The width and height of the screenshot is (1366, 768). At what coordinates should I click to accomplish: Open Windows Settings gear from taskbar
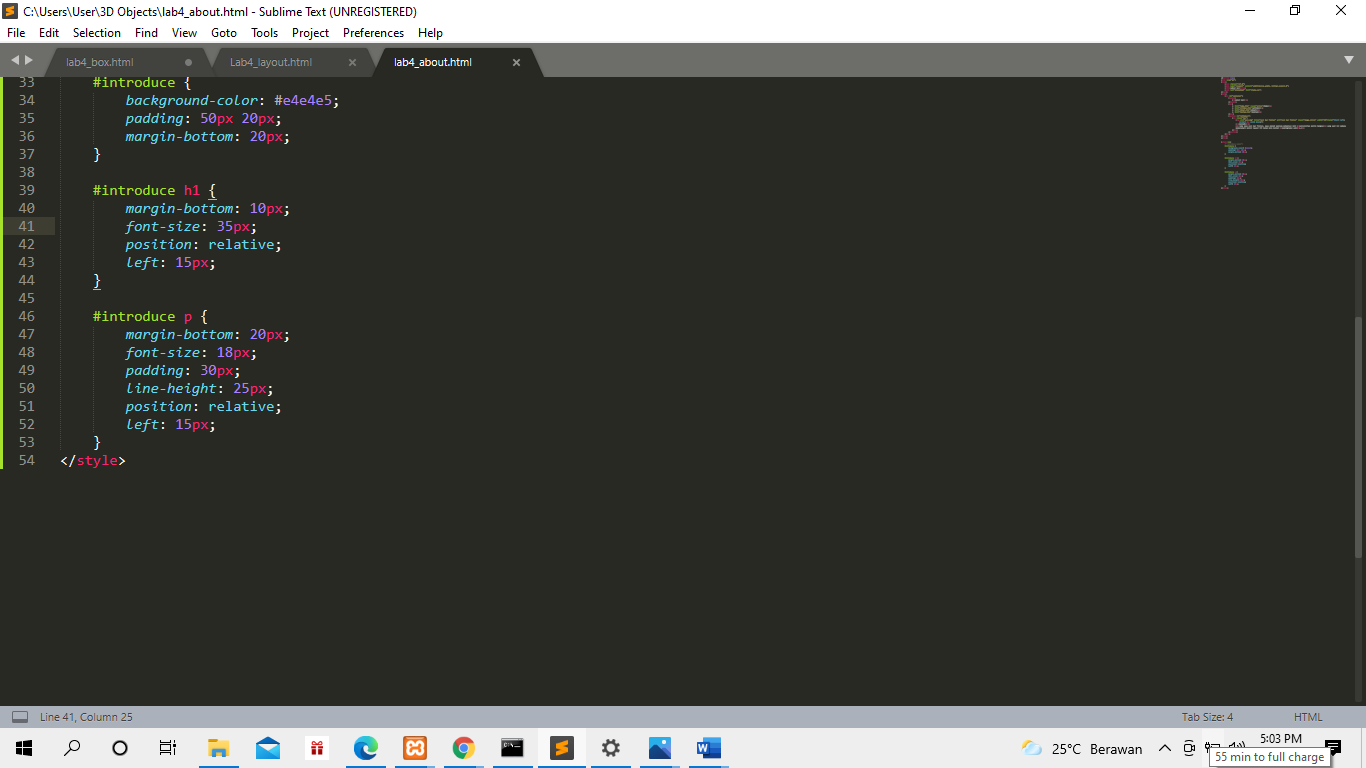tap(610, 748)
